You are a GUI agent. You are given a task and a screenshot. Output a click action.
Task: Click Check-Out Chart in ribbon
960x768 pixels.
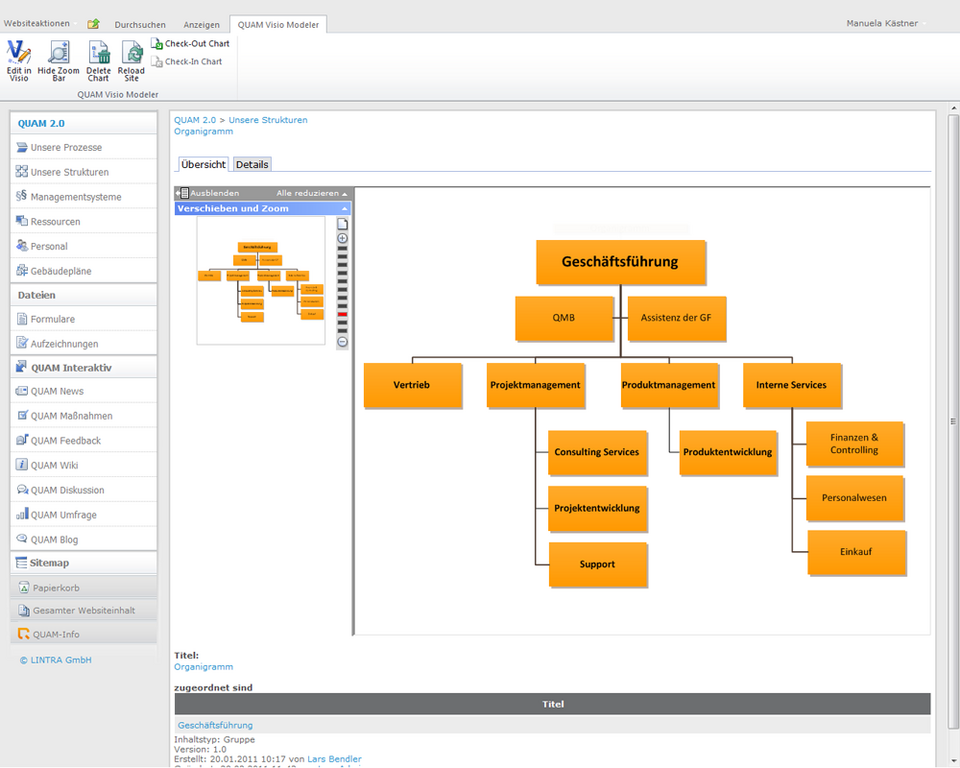[x=190, y=43]
